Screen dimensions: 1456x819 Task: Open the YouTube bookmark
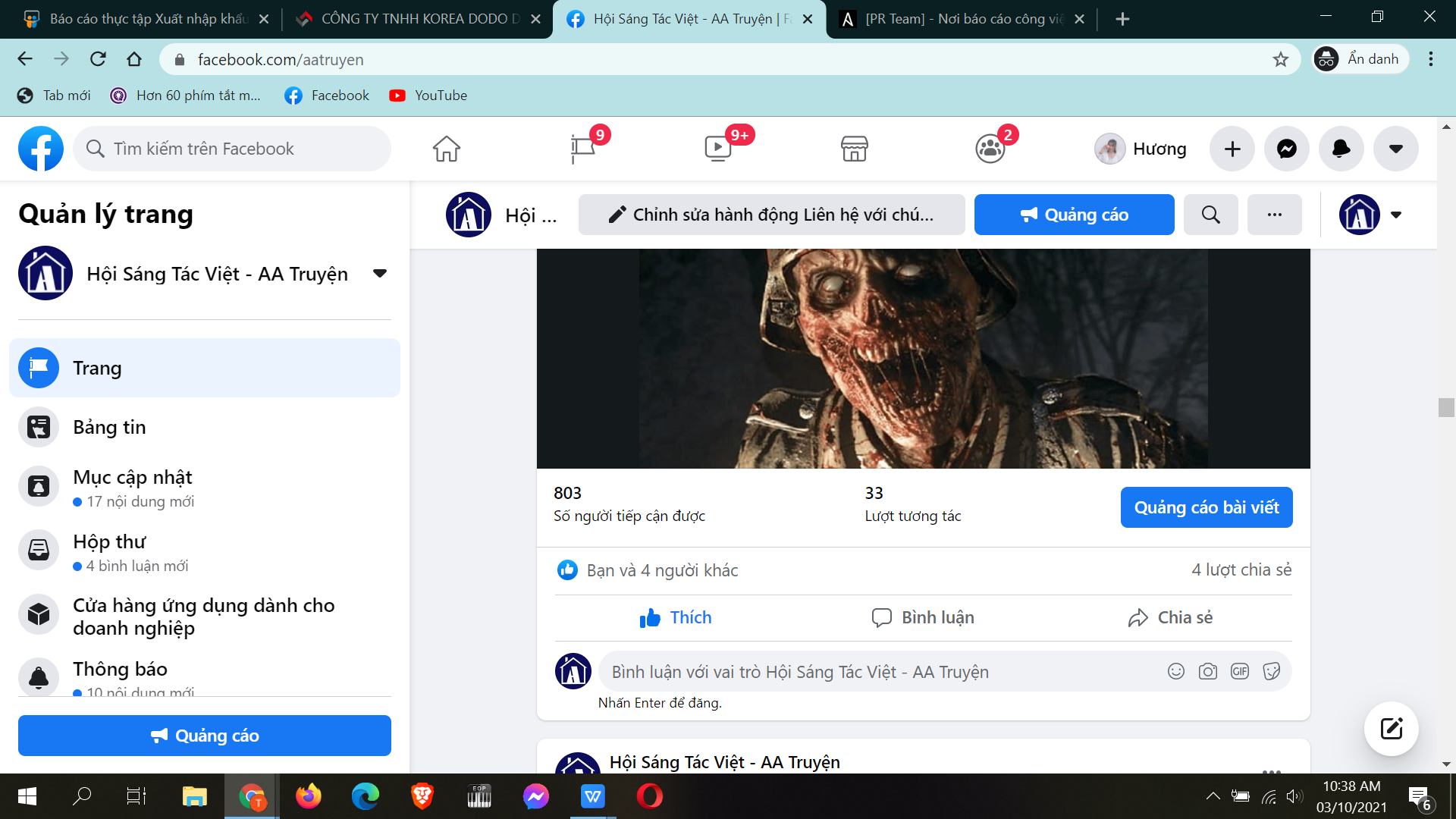coord(428,96)
